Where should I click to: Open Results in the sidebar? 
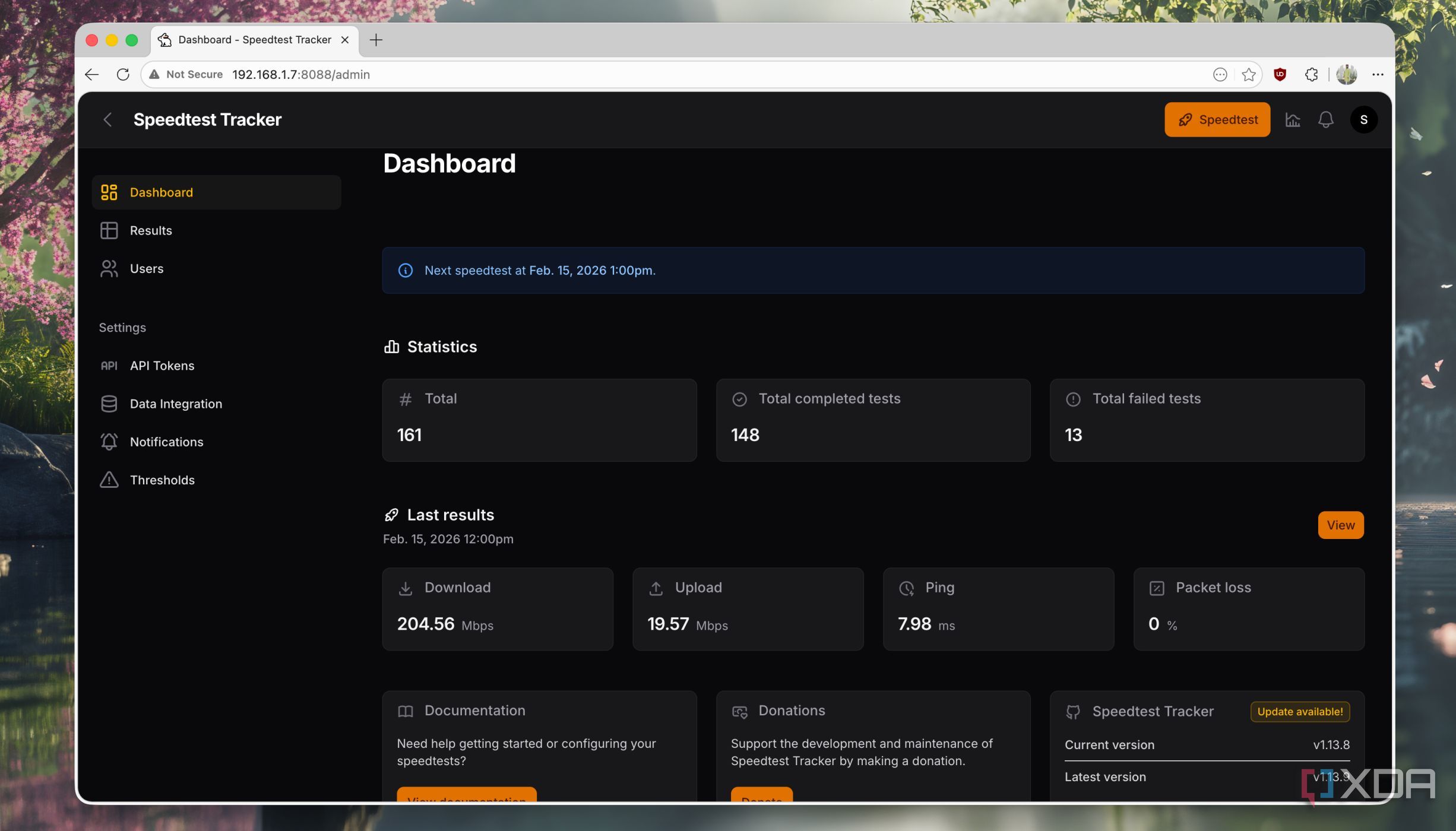point(216,230)
